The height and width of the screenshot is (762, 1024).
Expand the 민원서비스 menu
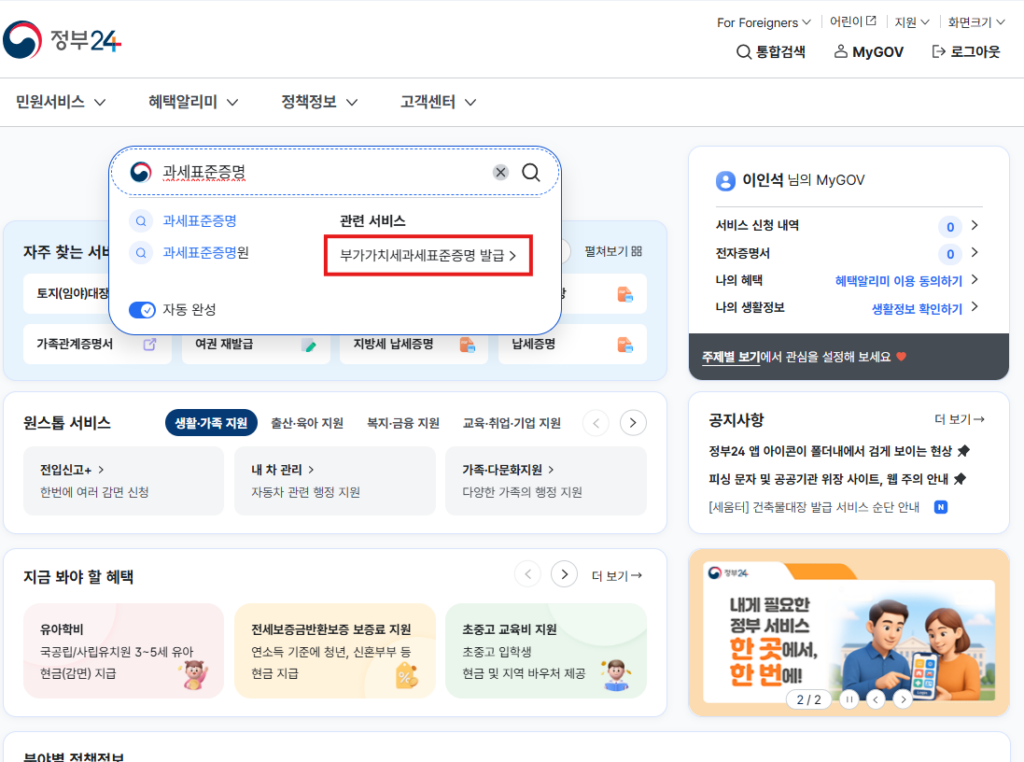pyautogui.click(x=61, y=102)
